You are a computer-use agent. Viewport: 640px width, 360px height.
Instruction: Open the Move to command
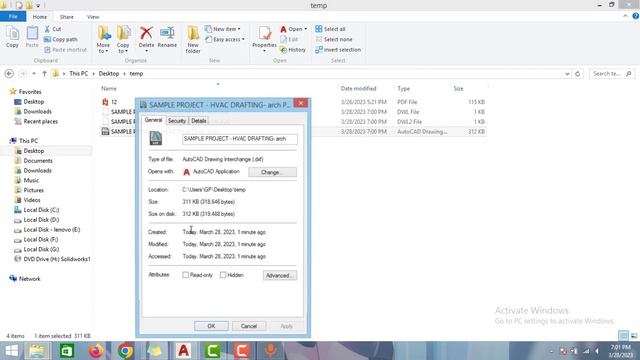(x=103, y=39)
